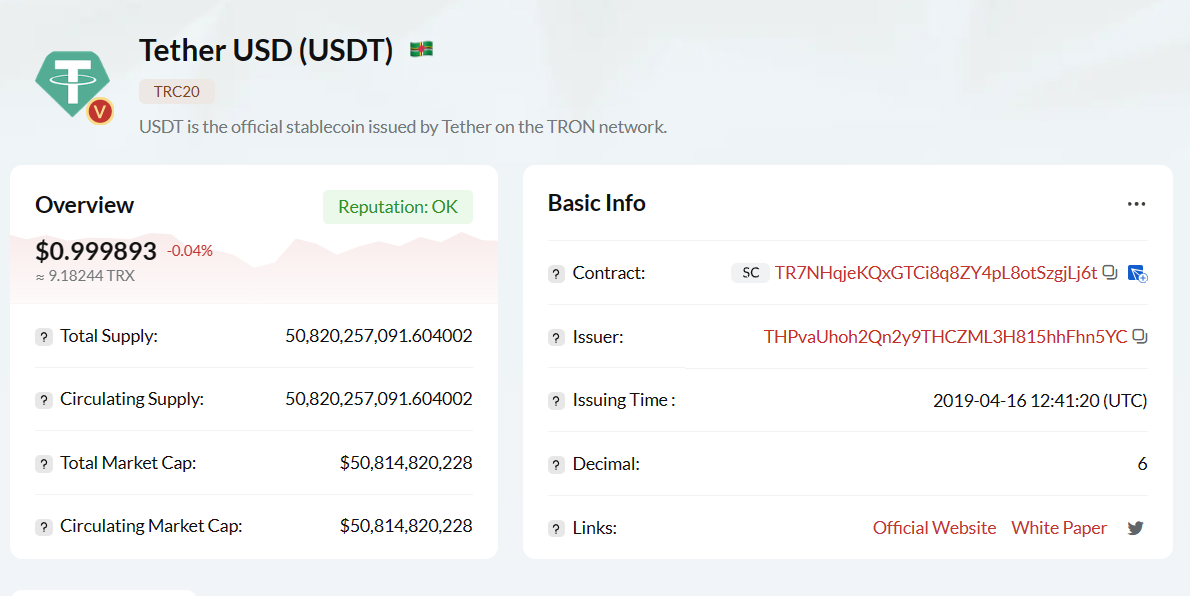The image size is (1190, 596).
Task: Open issuer address THPvaUhoh2Qn2y9THCZML3H815hhFhn5YC
Action: pyautogui.click(x=946, y=336)
